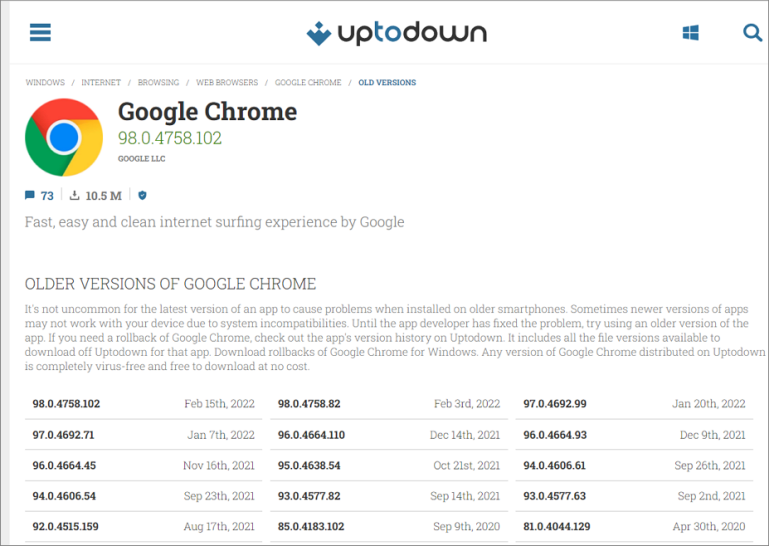Download version 98.0.4758.102 from Feb 15th
769x546 pixels.
pos(66,404)
